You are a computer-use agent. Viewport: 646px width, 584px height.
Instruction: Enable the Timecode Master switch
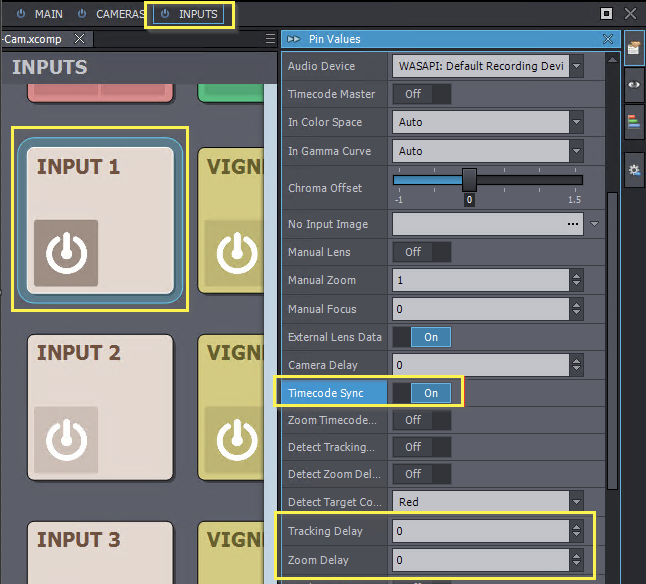(420, 94)
